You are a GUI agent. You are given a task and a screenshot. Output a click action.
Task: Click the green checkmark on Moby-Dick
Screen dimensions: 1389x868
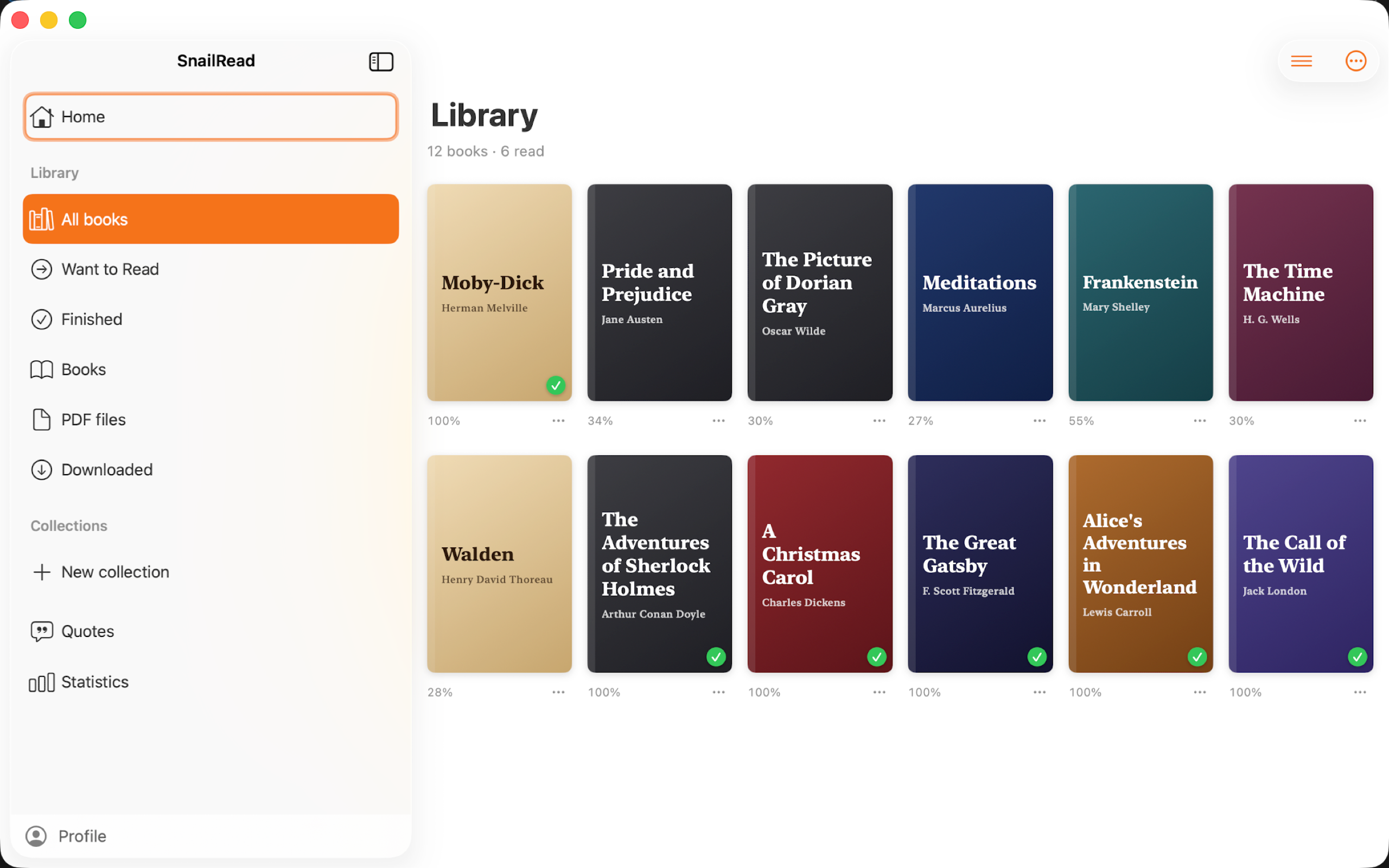pyautogui.click(x=556, y=385)
